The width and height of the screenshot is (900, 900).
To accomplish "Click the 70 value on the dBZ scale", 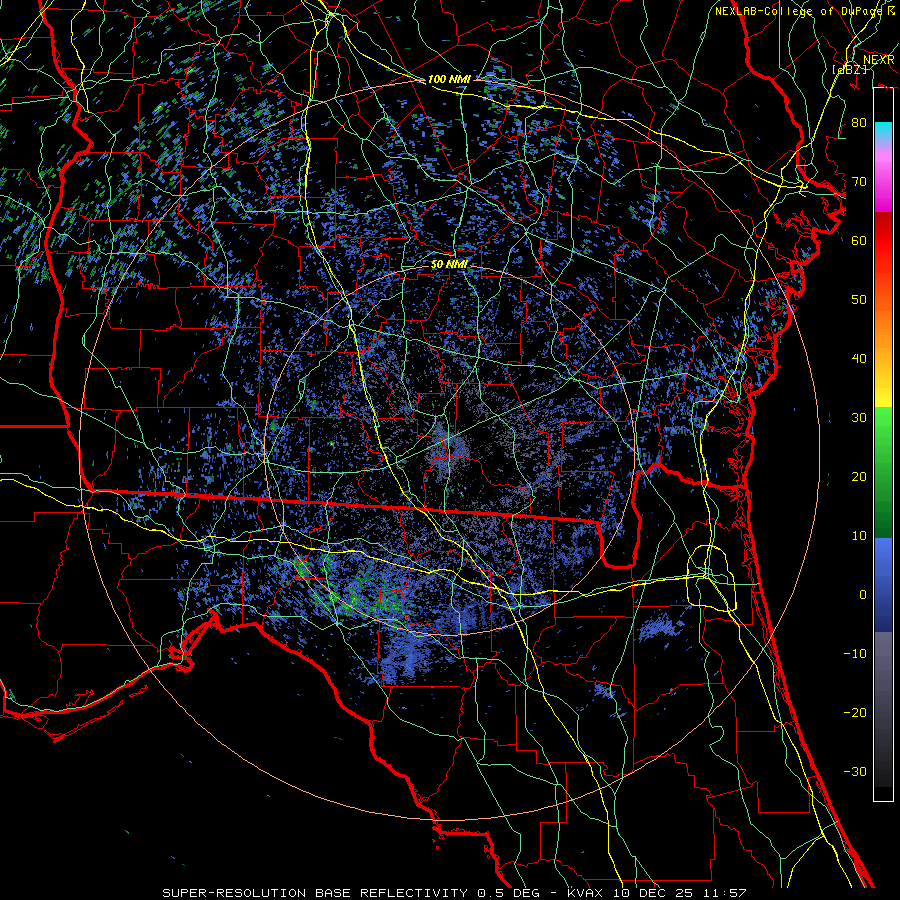I will pos(859,182).
